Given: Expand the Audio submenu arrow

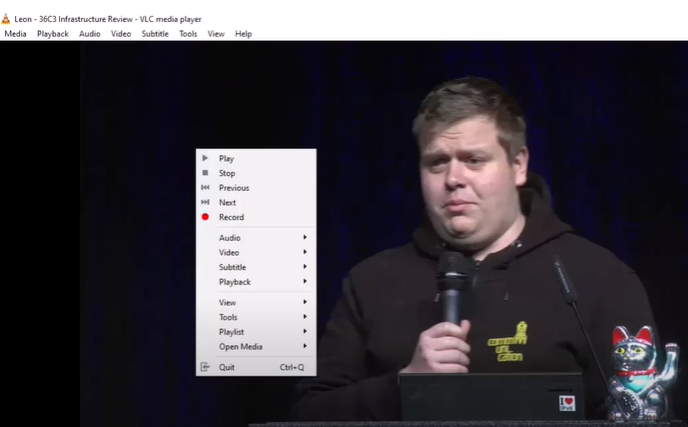Looking at the screenshot, I should 304,238.
